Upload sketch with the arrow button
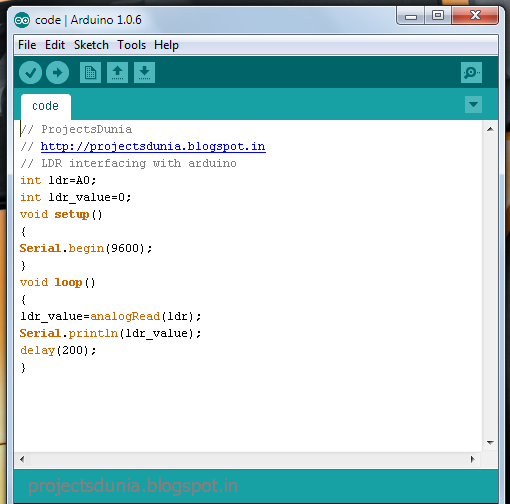The image size is (510, 504). point(57,72)
